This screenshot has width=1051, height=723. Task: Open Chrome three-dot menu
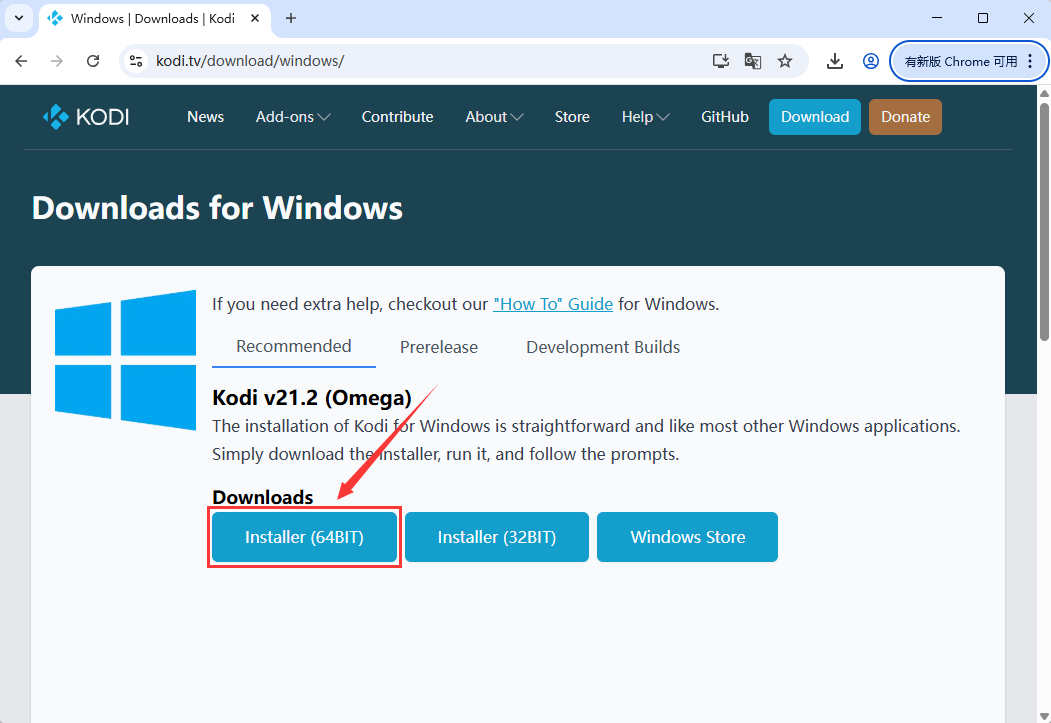click(x=1030, y=61)
